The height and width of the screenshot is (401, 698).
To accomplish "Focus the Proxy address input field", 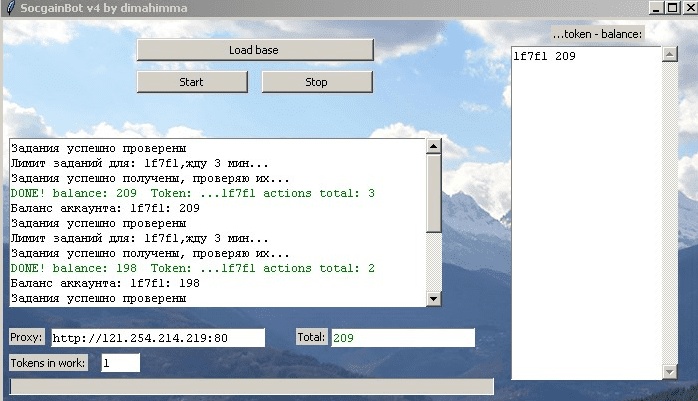I will 157,338.
